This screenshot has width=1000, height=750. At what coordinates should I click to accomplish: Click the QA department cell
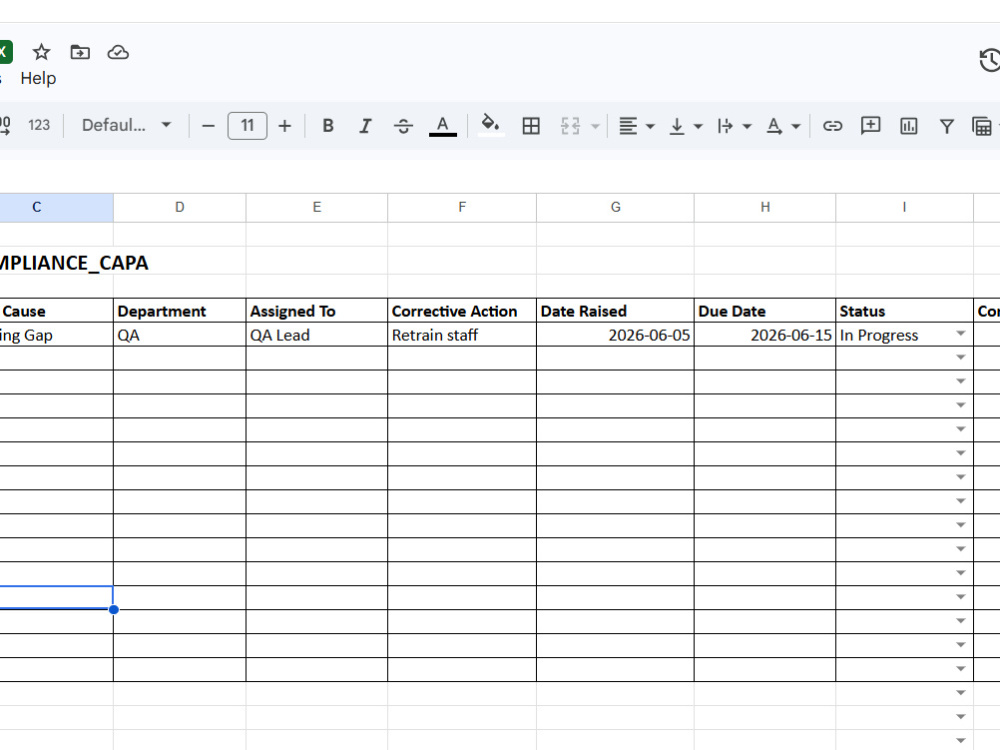180,335
